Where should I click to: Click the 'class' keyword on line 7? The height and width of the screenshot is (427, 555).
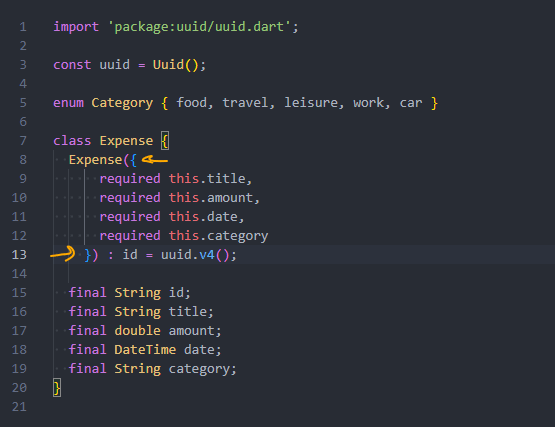(72, 141)
